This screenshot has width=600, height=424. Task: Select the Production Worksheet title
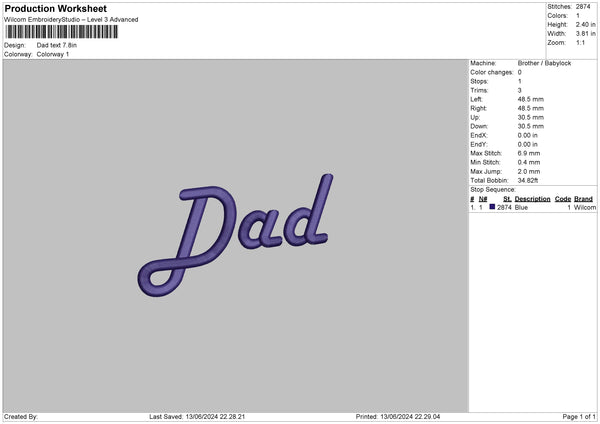click(x=55, y=8)
